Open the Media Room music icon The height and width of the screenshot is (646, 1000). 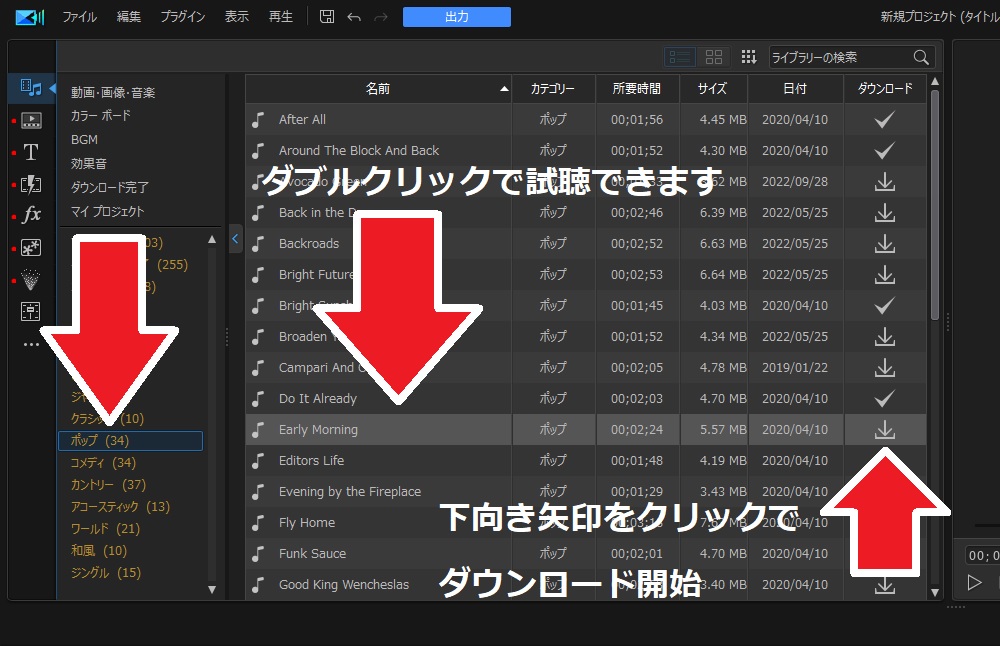(31, 88)
